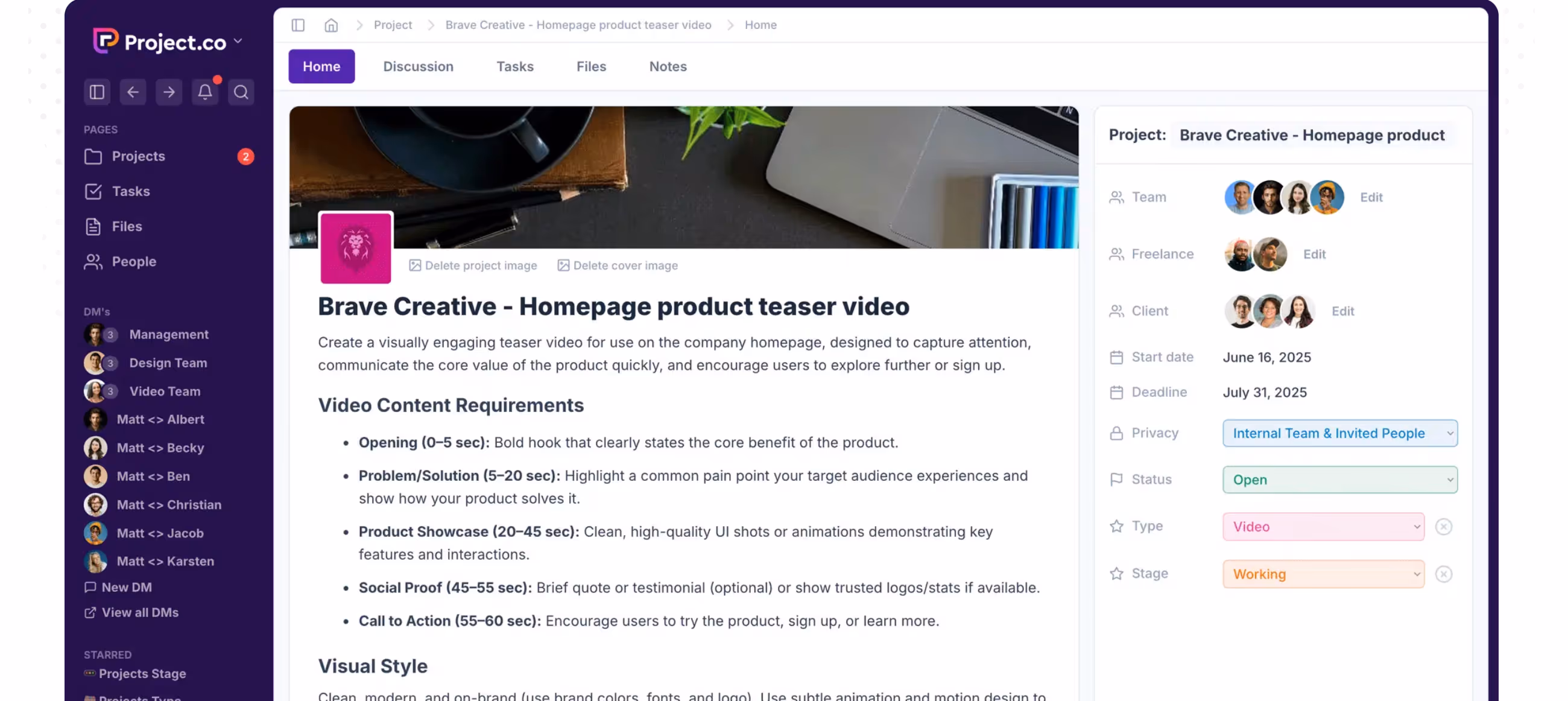Open People from the sidebar icon
1568x701 pixels.
pyautogui.click(x=92, y=261)
